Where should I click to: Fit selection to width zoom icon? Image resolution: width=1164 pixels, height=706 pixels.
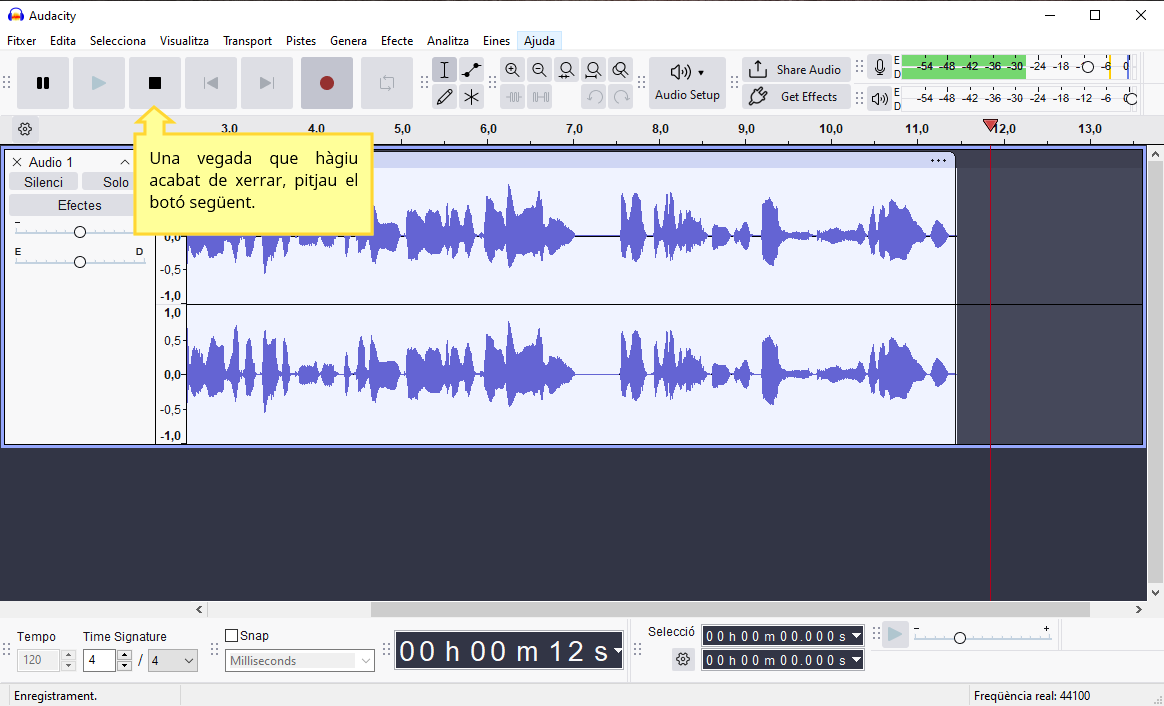click(566, 70)
